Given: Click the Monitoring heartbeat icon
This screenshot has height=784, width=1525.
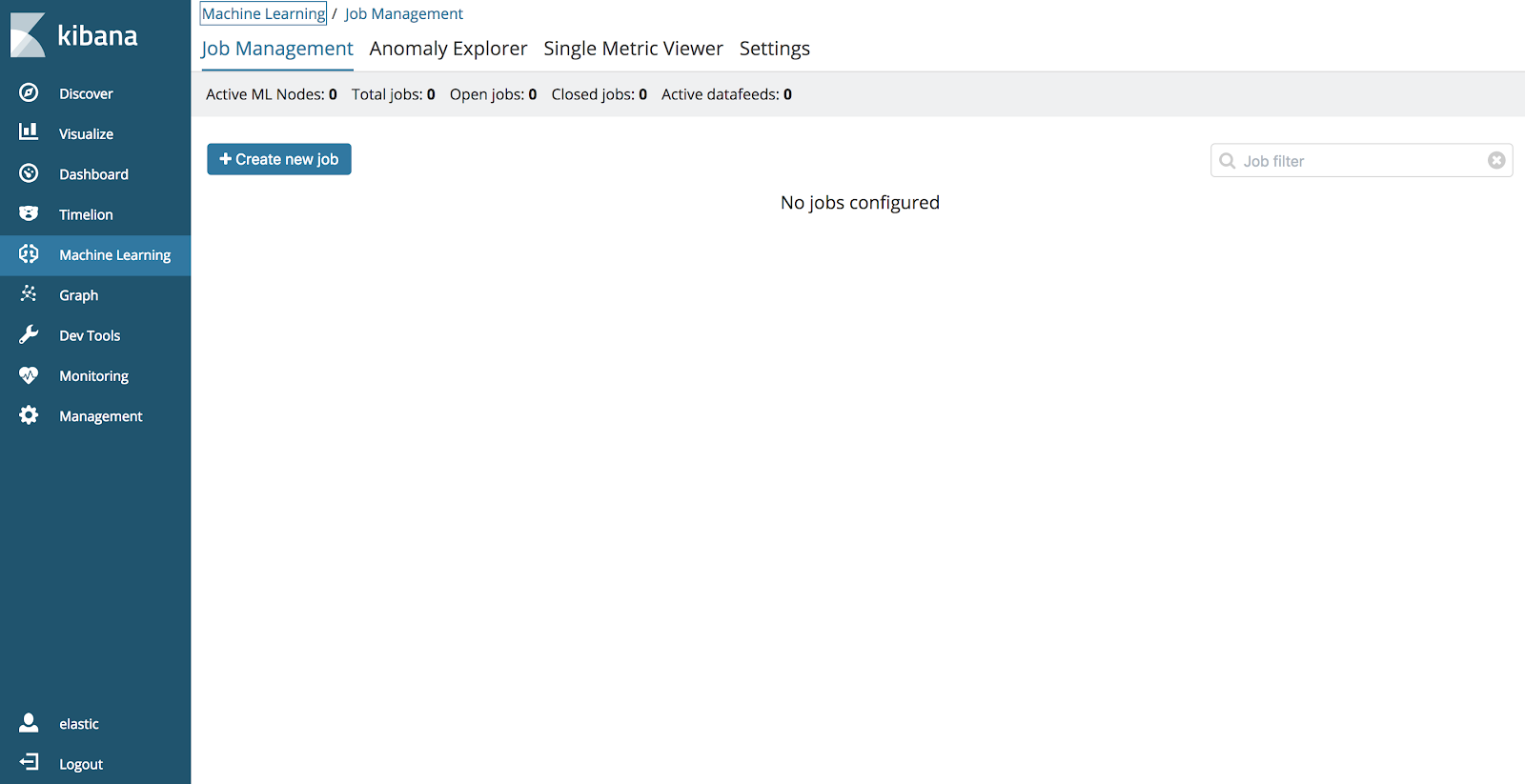Looking at the screenshot, I should 29,375.
